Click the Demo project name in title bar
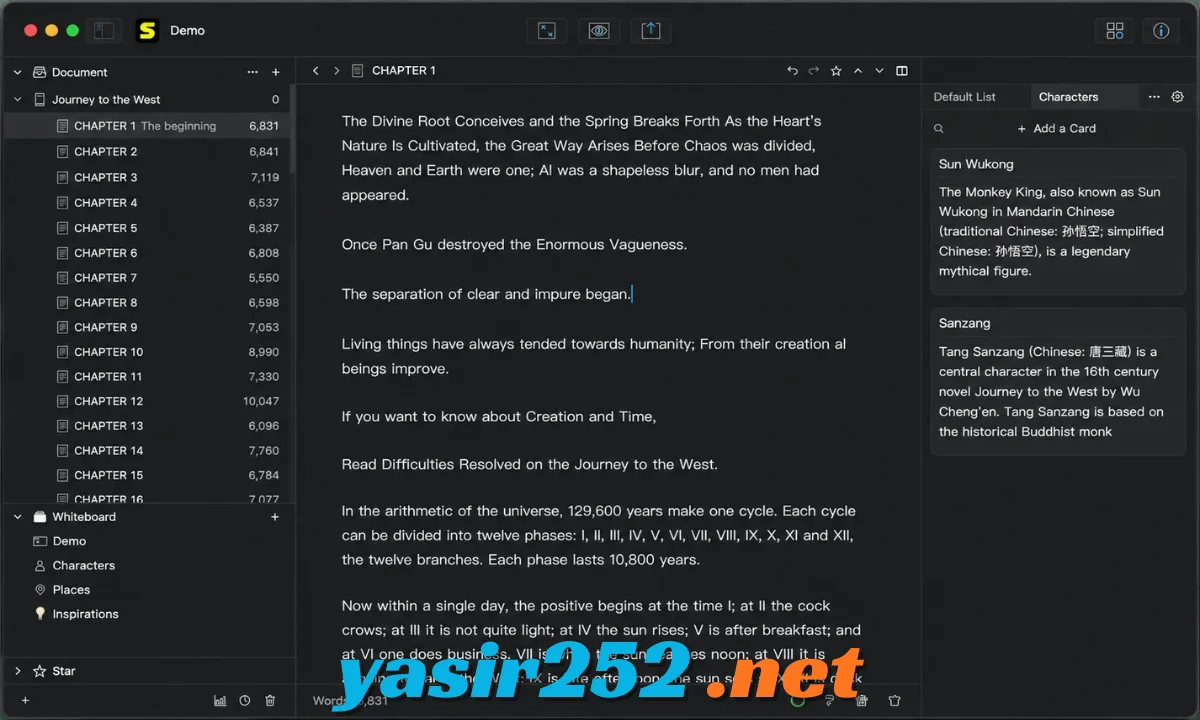 pos(187,31)
